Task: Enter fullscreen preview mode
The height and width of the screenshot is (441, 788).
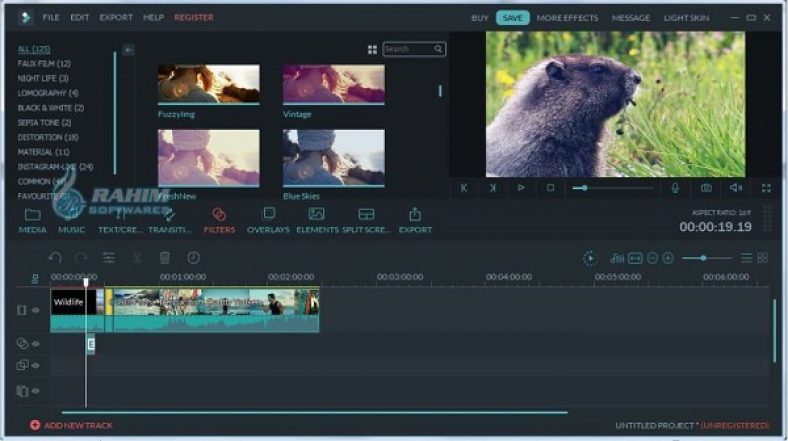Action: coord(766,187)
